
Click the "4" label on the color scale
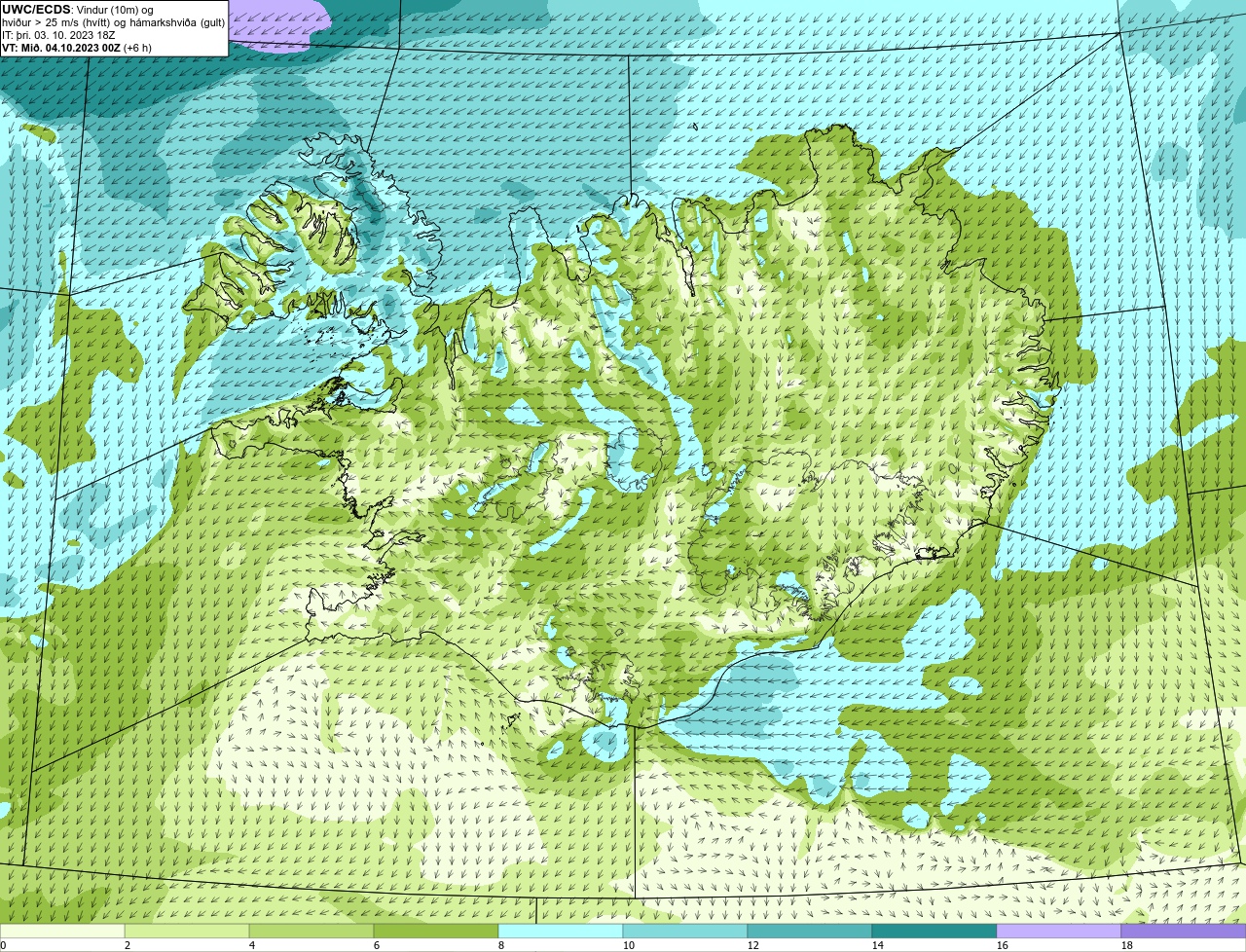(x=252, y=945)
